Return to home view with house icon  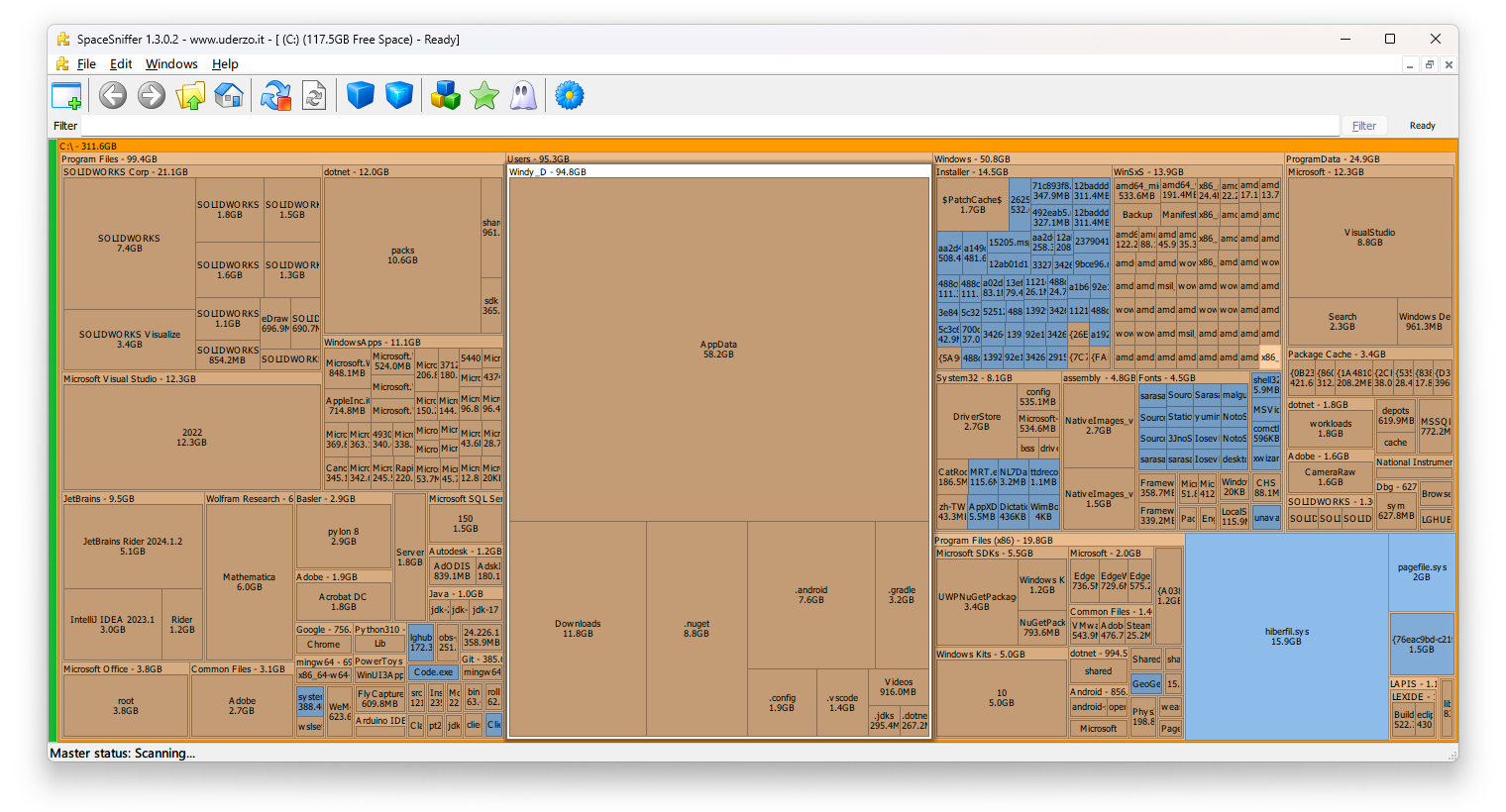pos(229,96)
